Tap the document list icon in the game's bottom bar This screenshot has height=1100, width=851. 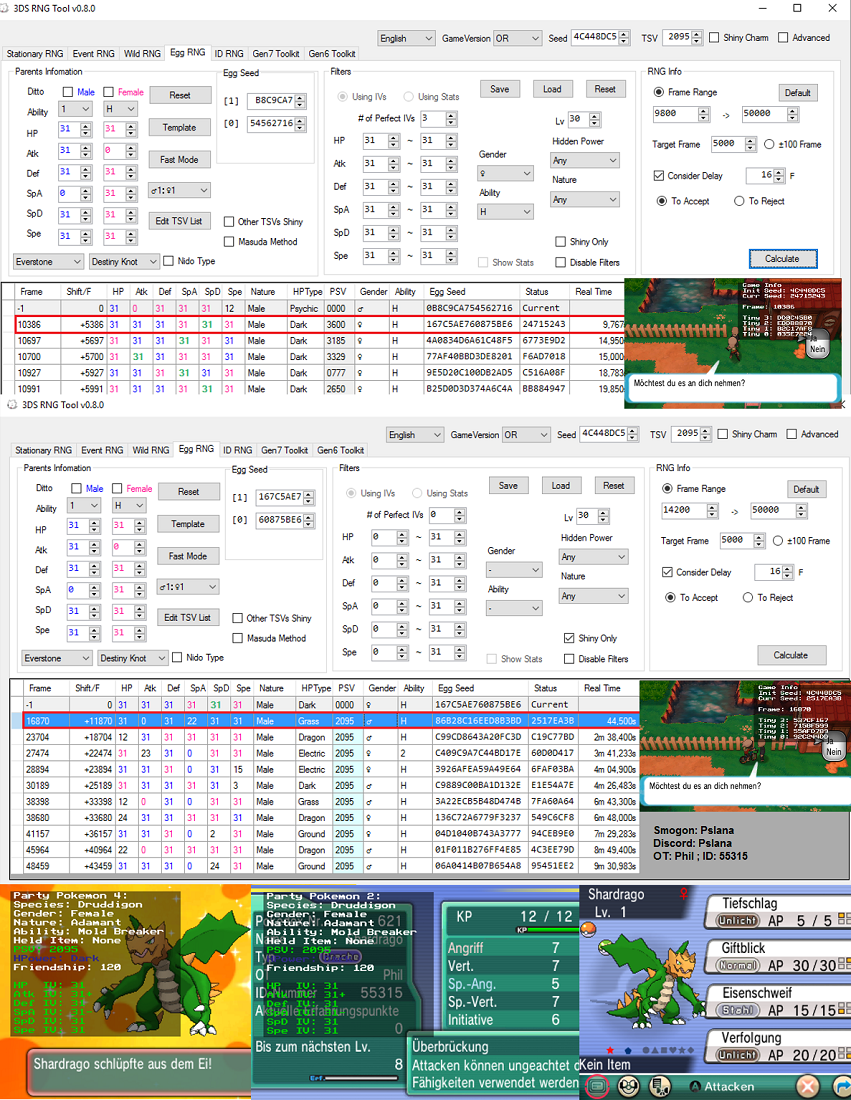pyautogui.click(x=659, y=1086)
